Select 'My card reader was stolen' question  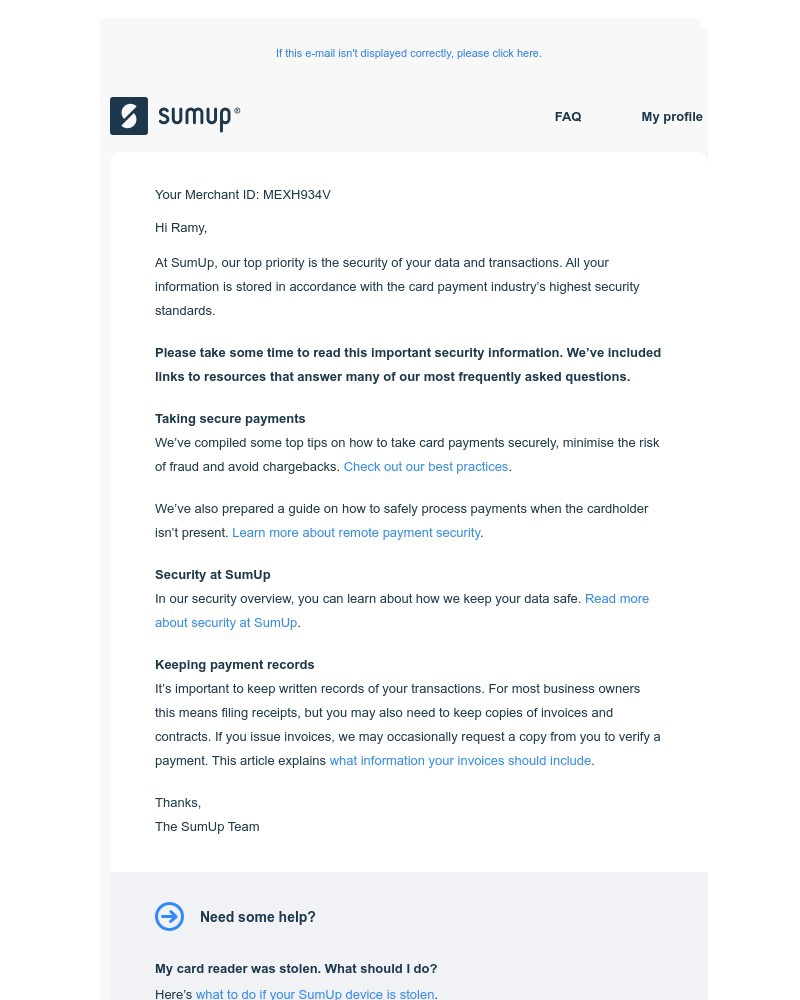point(296,969)
